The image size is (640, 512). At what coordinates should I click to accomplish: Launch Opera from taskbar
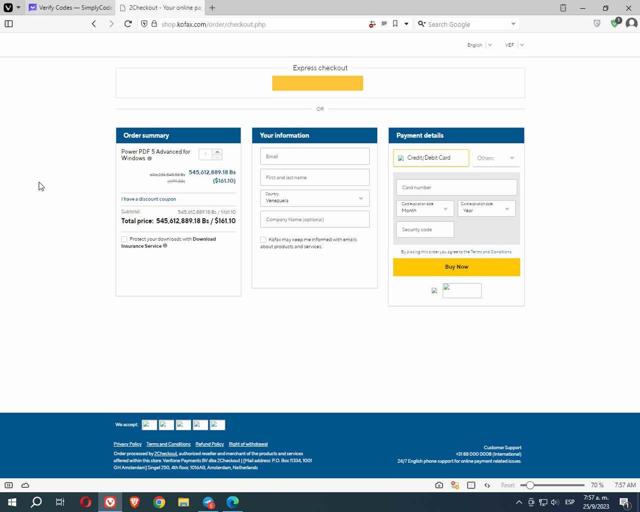point(86,502)
